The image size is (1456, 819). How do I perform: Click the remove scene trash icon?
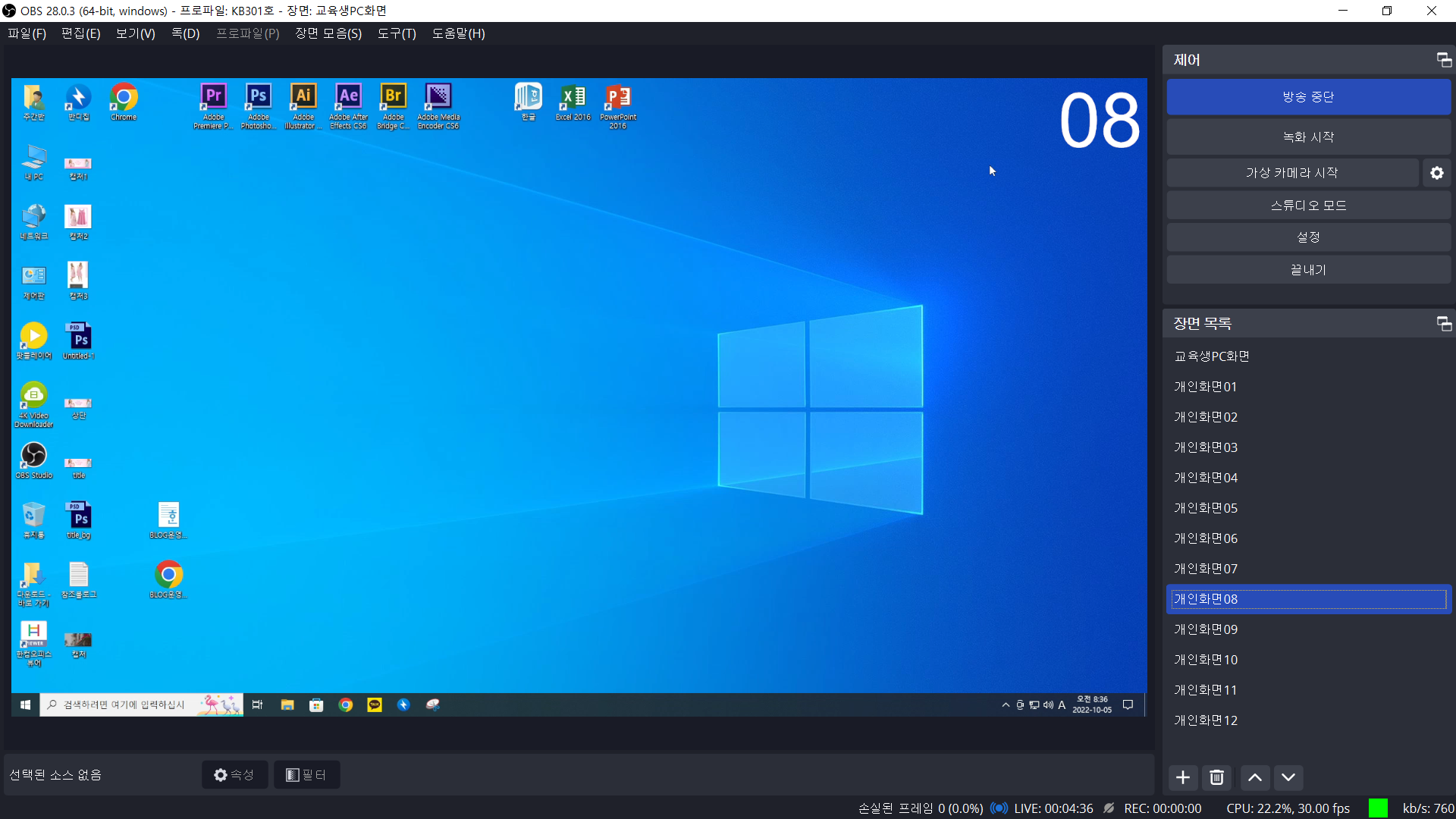point(1216,777)
